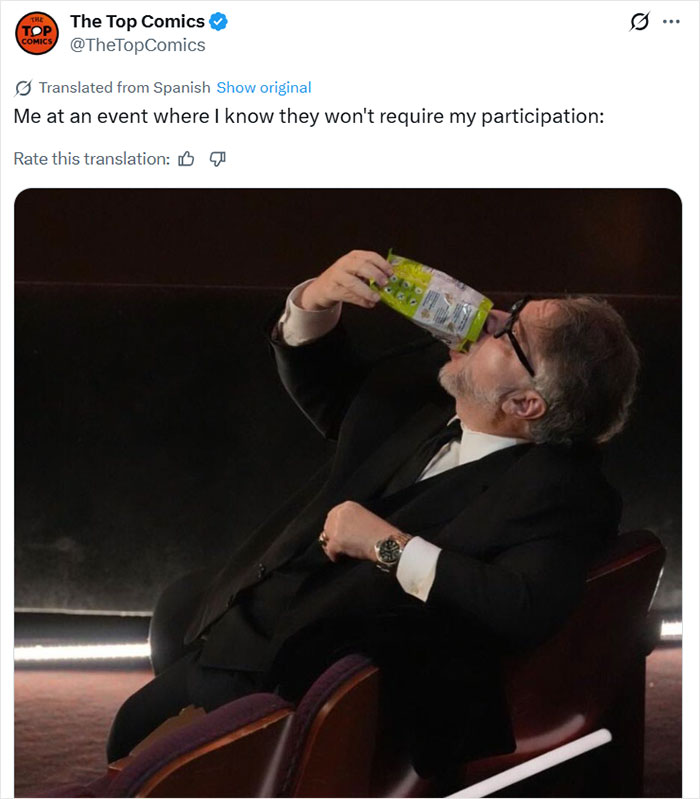Click "The Top Comics" display name
Image resolution: width=700 pixels, height=799 pixels.
point(137,22)
